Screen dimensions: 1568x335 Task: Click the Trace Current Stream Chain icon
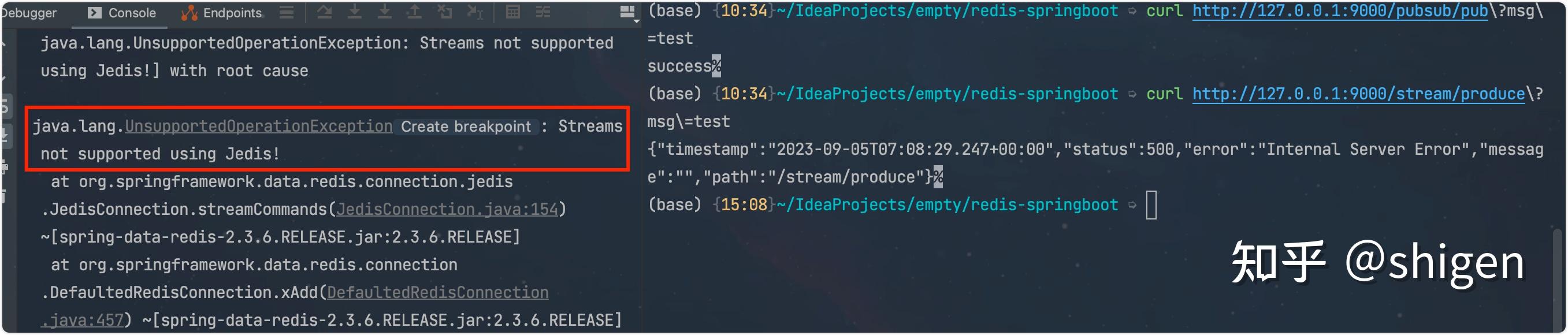coord(543,12)
